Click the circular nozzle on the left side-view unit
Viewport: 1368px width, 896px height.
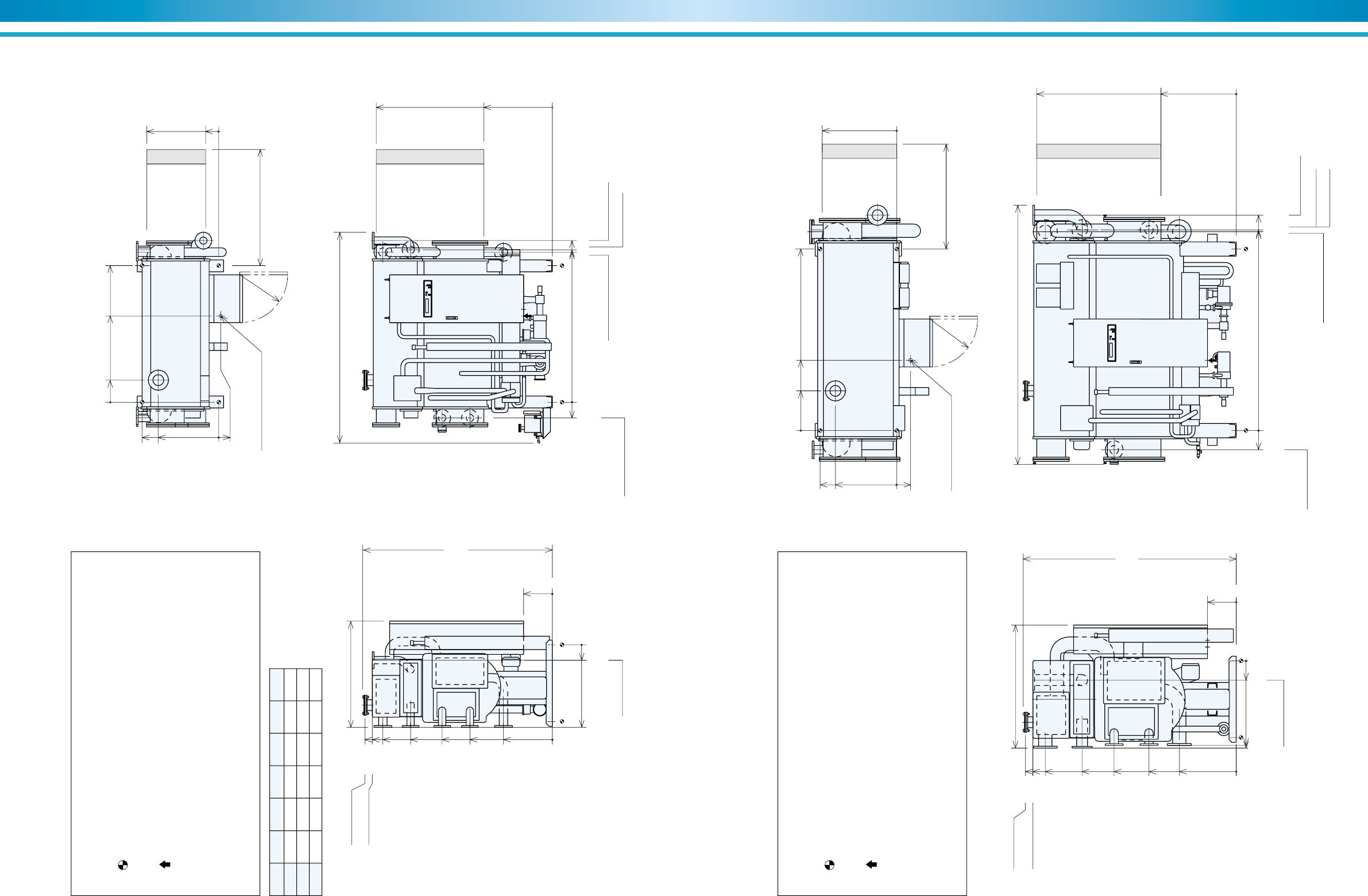click(159, 380)
